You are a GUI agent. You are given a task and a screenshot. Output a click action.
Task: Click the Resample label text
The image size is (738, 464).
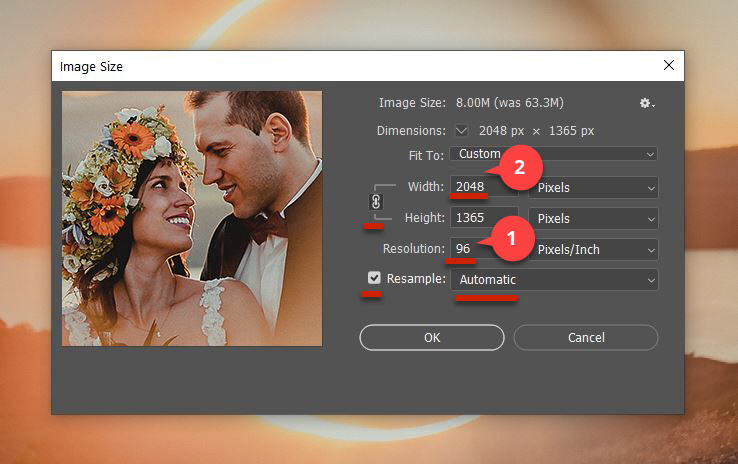pyautogui.click(x=416, y=279)
